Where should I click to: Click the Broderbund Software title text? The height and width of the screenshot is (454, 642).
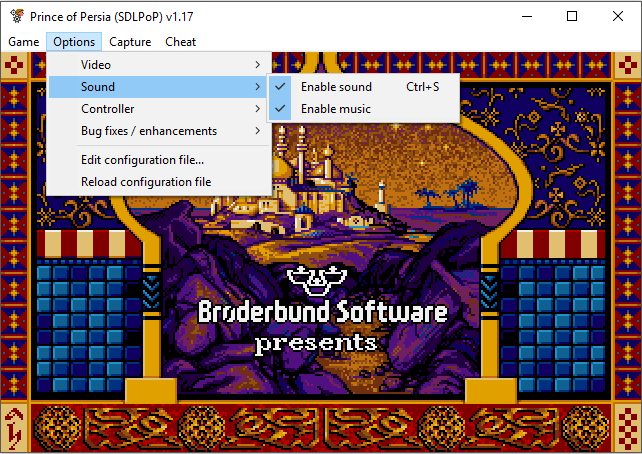(x=323, y=312)
